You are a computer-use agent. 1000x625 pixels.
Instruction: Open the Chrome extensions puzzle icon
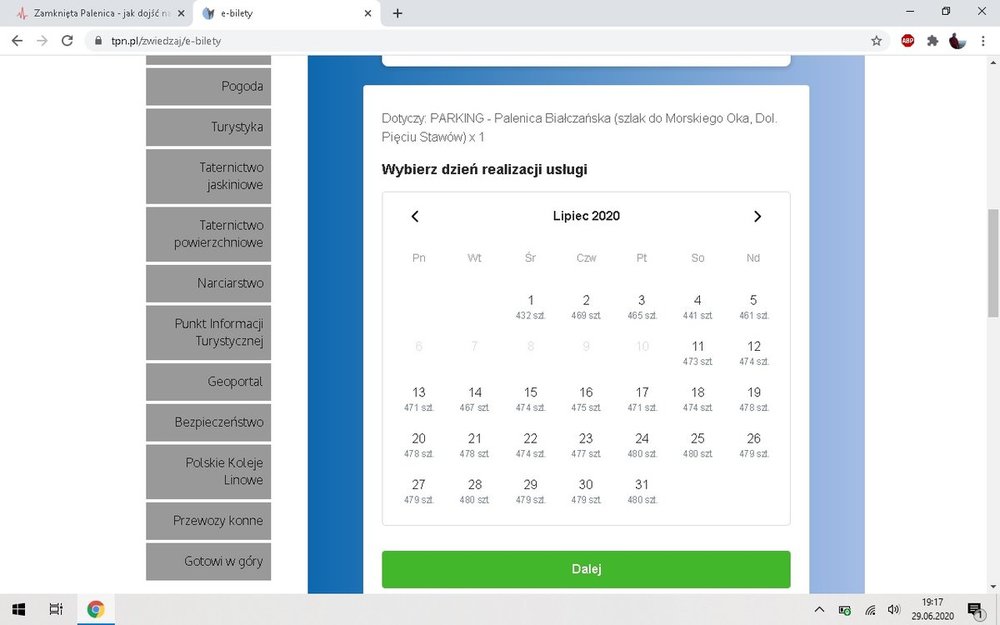933,41
